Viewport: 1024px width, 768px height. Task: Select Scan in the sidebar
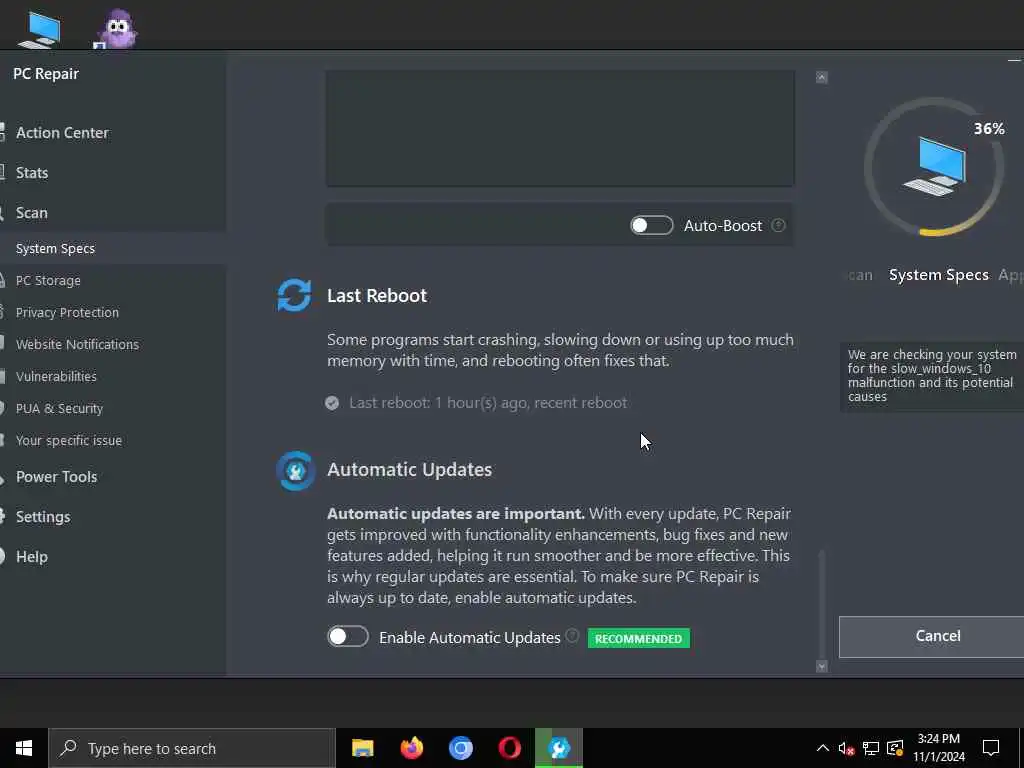[x=31, y=213]
